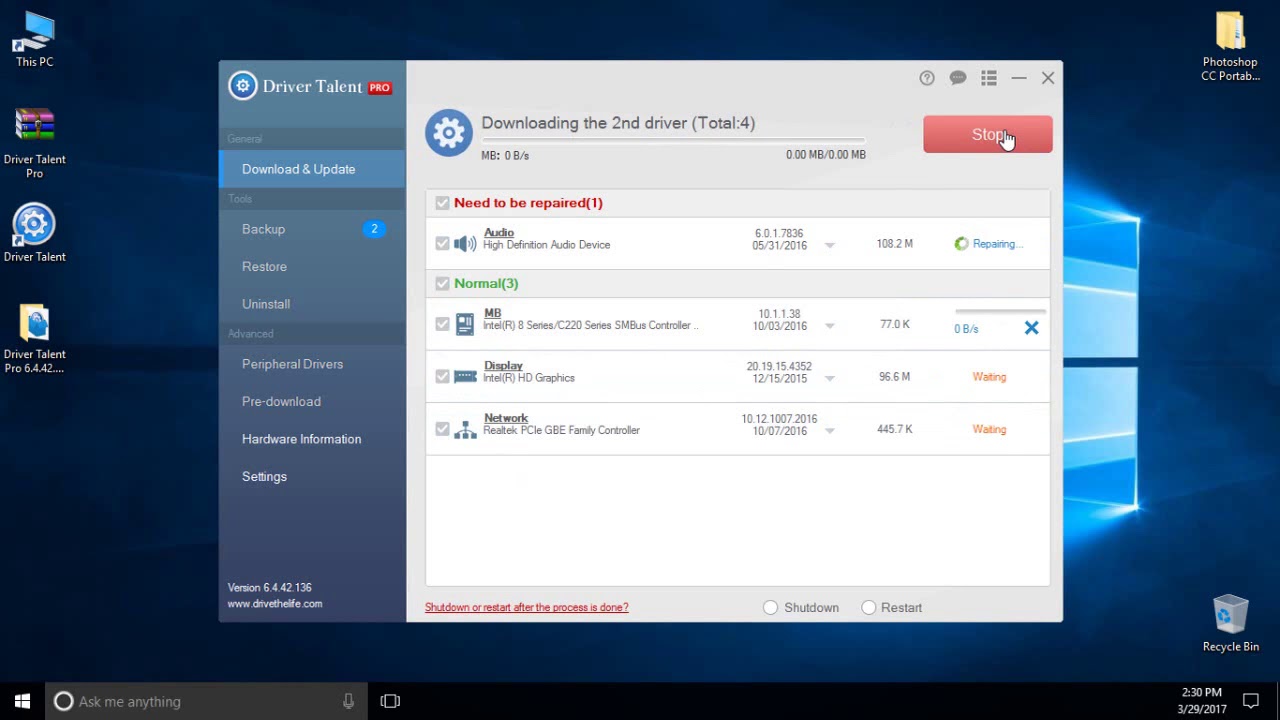Expand the Audio driver version dropdown

click(x=829, y=245)
